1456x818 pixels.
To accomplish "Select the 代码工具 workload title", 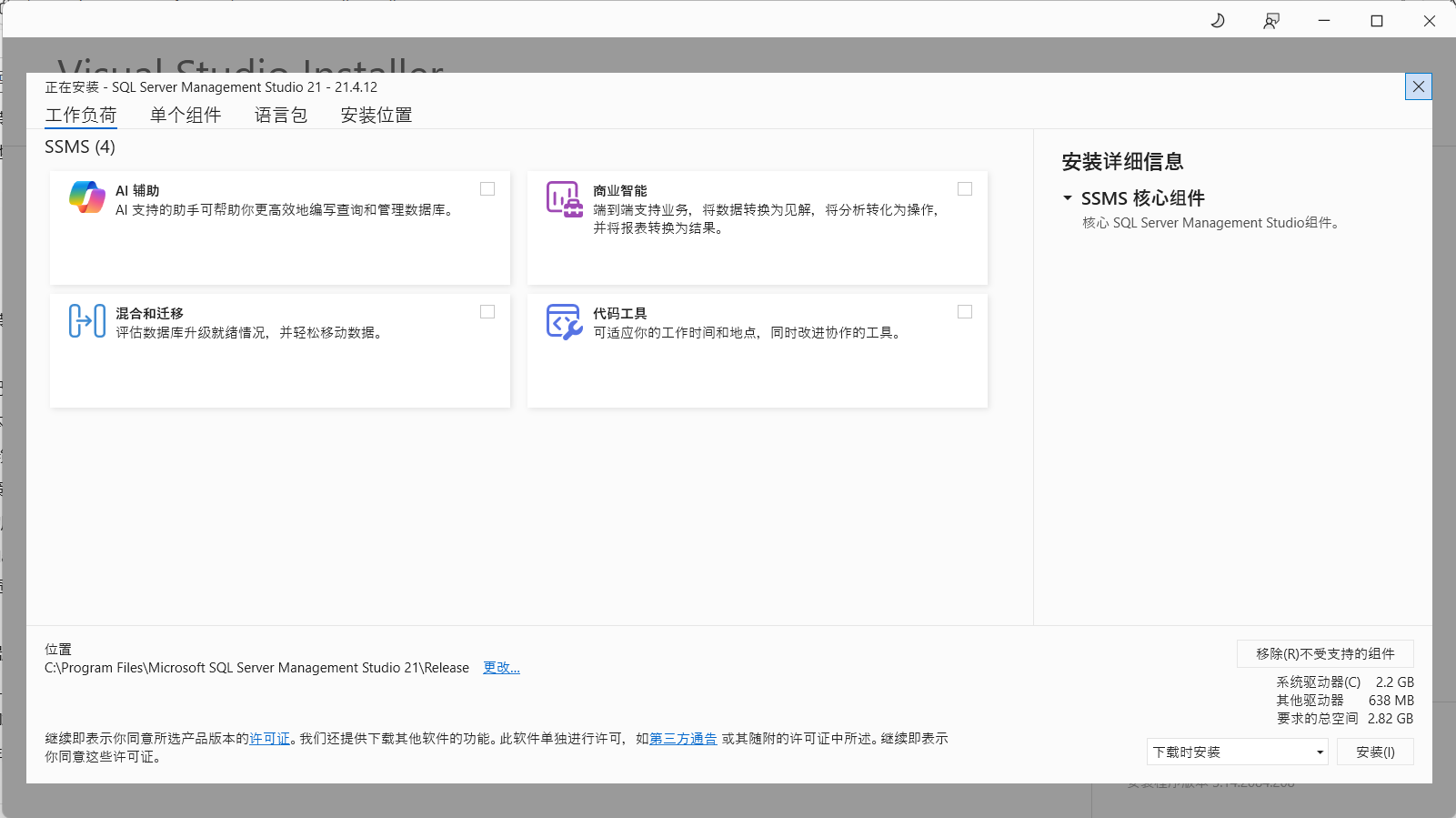I will coord(620,313).
